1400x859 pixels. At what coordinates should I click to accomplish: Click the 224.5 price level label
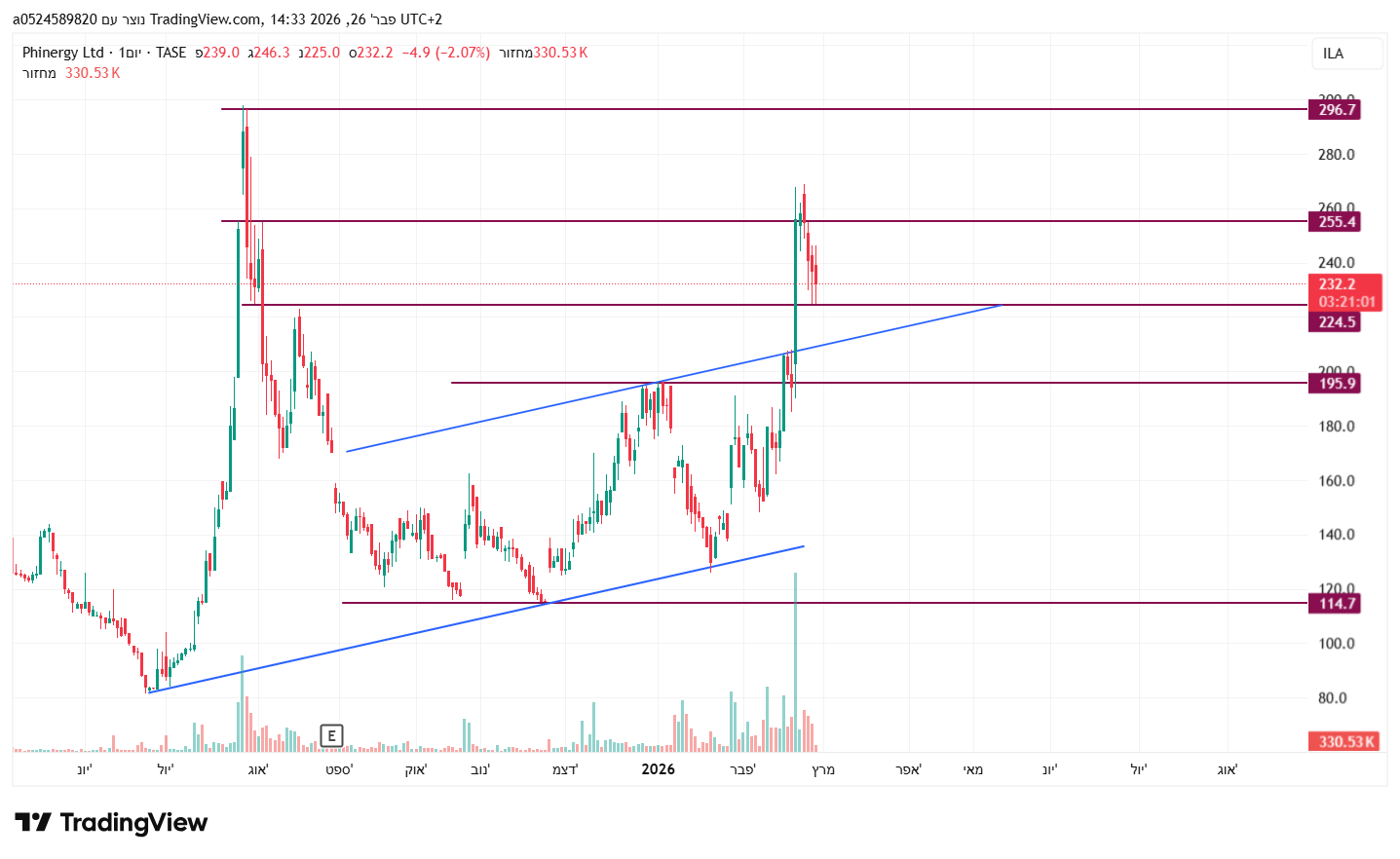tap(1336, 322)
